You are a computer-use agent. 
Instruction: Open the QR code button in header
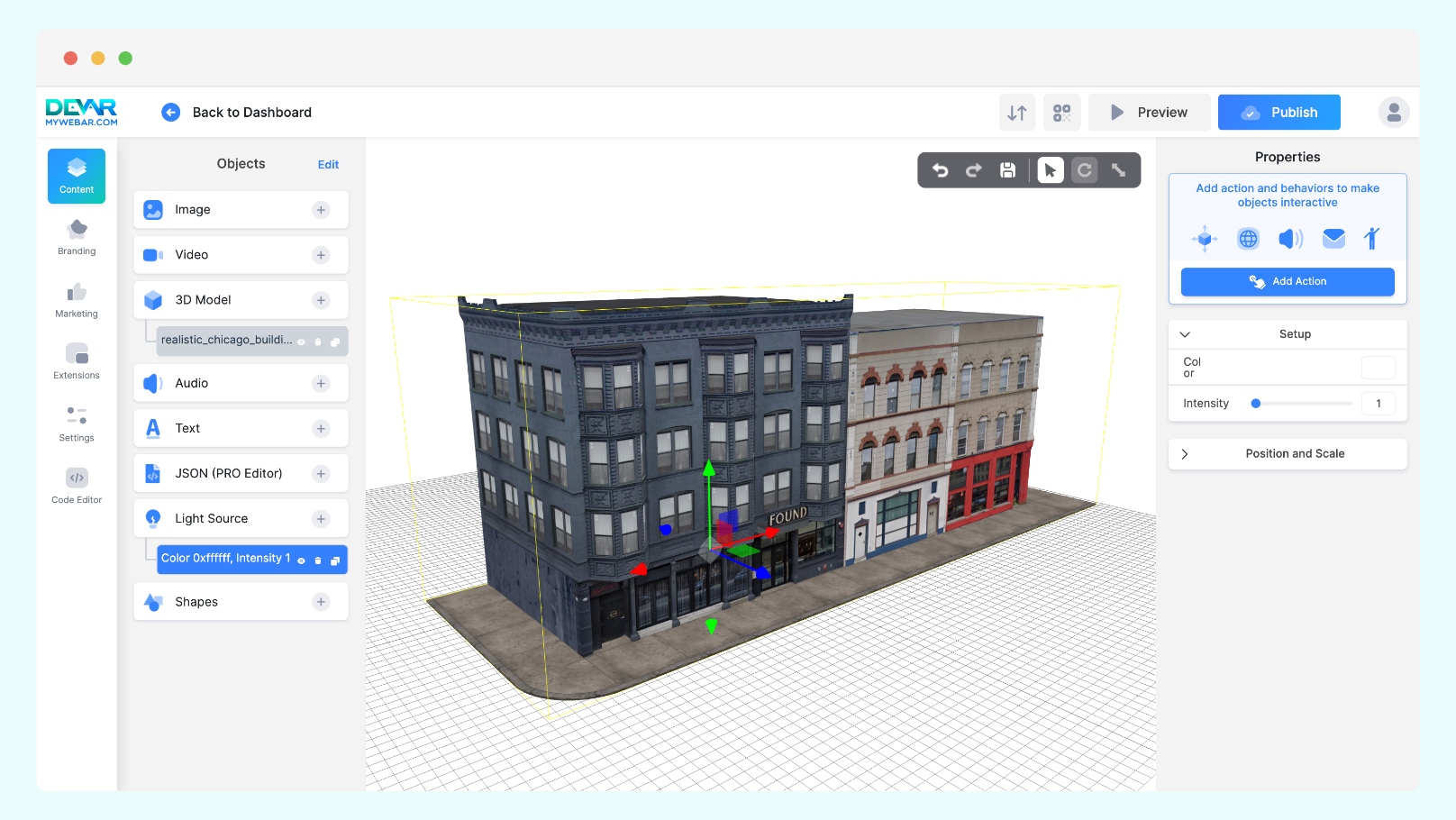pyautogui.click(x=1061, y=113)
